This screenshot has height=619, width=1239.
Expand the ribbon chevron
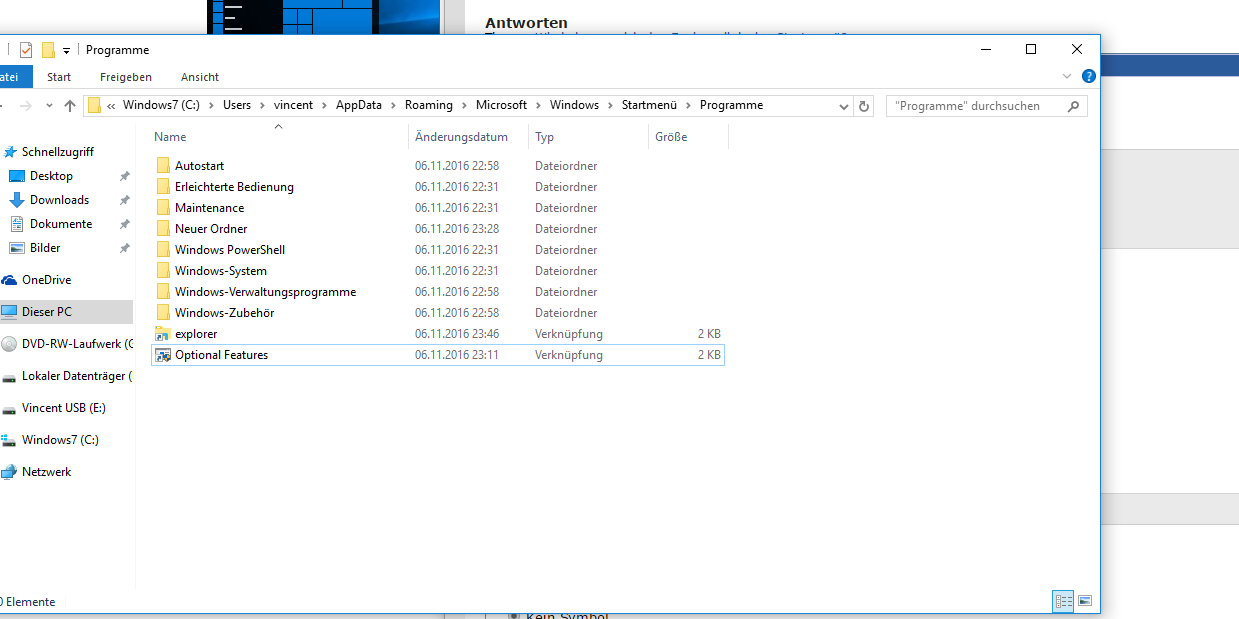[1067, 76]
